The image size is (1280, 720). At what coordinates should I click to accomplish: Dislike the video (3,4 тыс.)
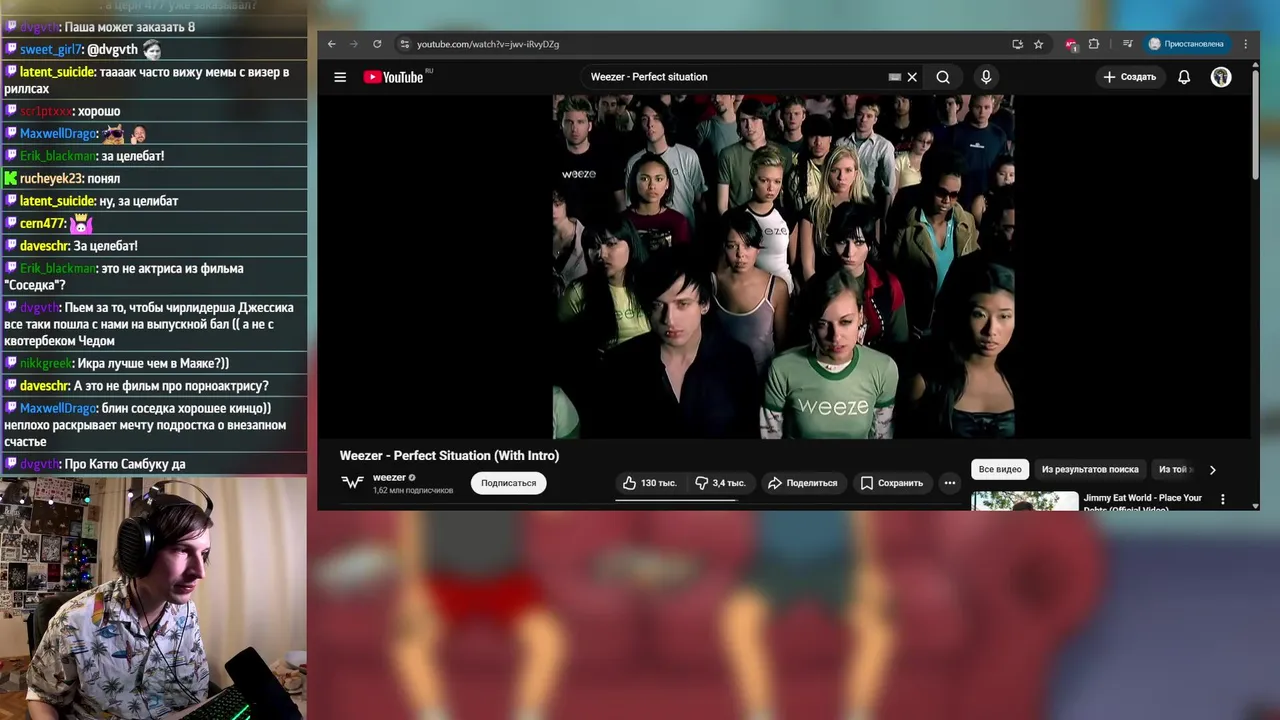720,483
